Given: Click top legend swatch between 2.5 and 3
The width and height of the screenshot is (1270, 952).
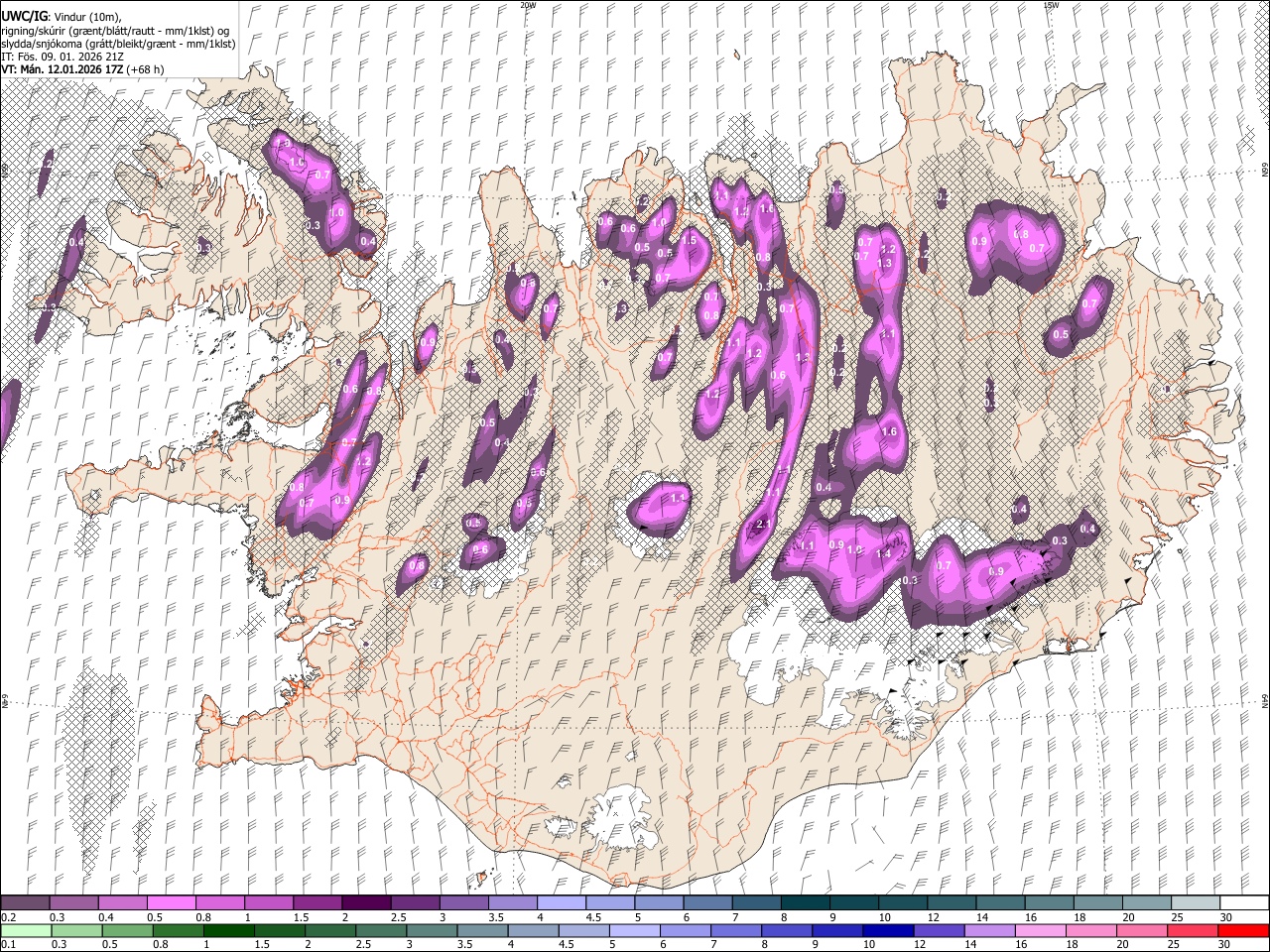Looking at the screenshot, I should click(x=415, y=902).
